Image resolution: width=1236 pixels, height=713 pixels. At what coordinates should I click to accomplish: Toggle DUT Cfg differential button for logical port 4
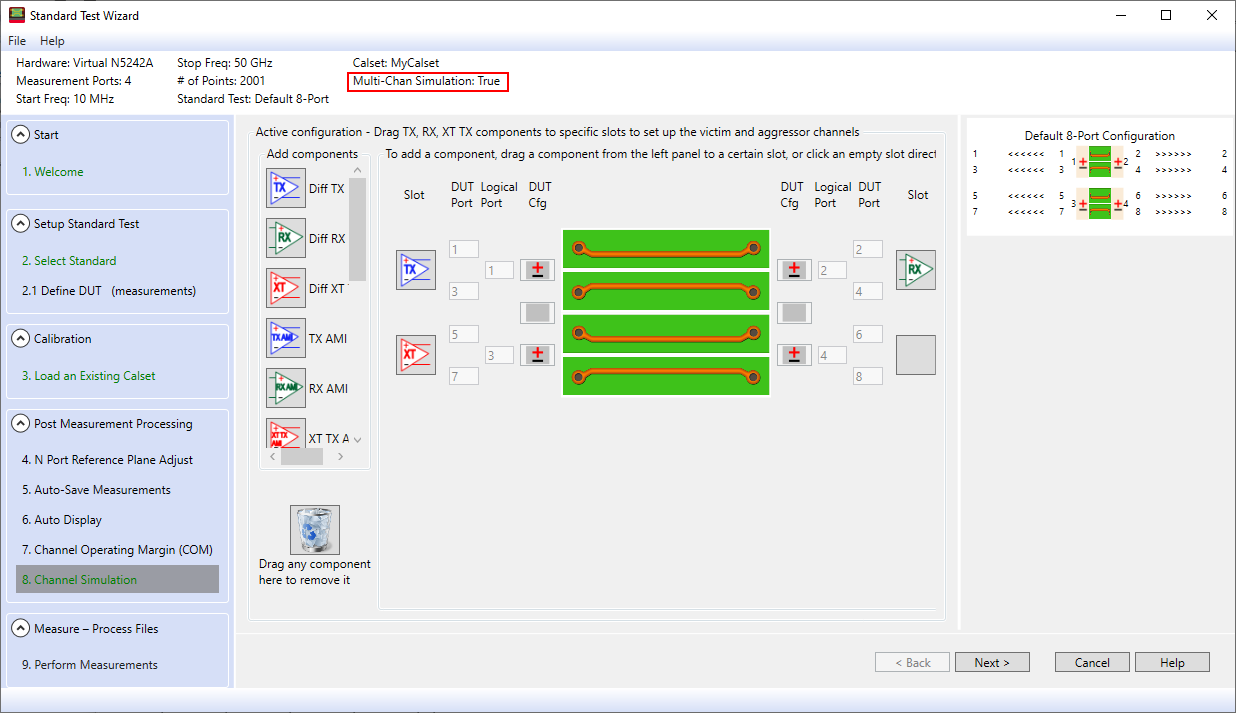pyautogui.click(x=794, y=355)
